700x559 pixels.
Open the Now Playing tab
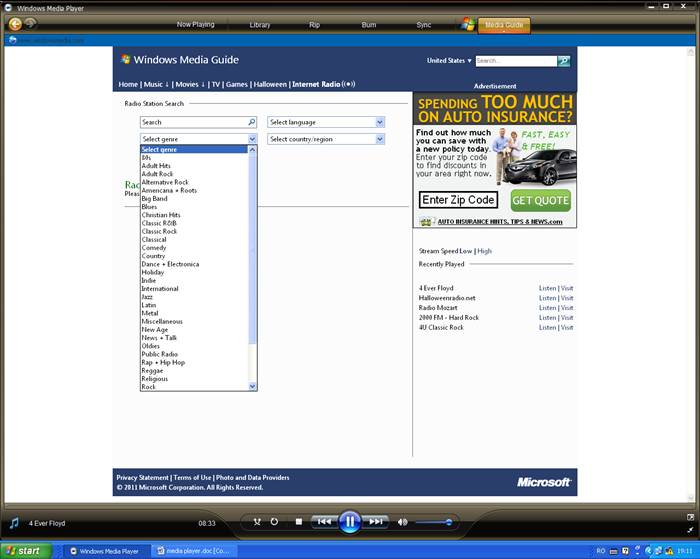coord(196,25)
